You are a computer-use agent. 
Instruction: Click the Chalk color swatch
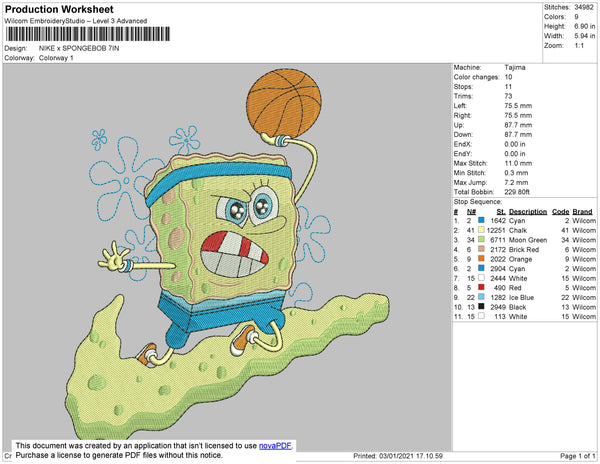tap(481, 230)
